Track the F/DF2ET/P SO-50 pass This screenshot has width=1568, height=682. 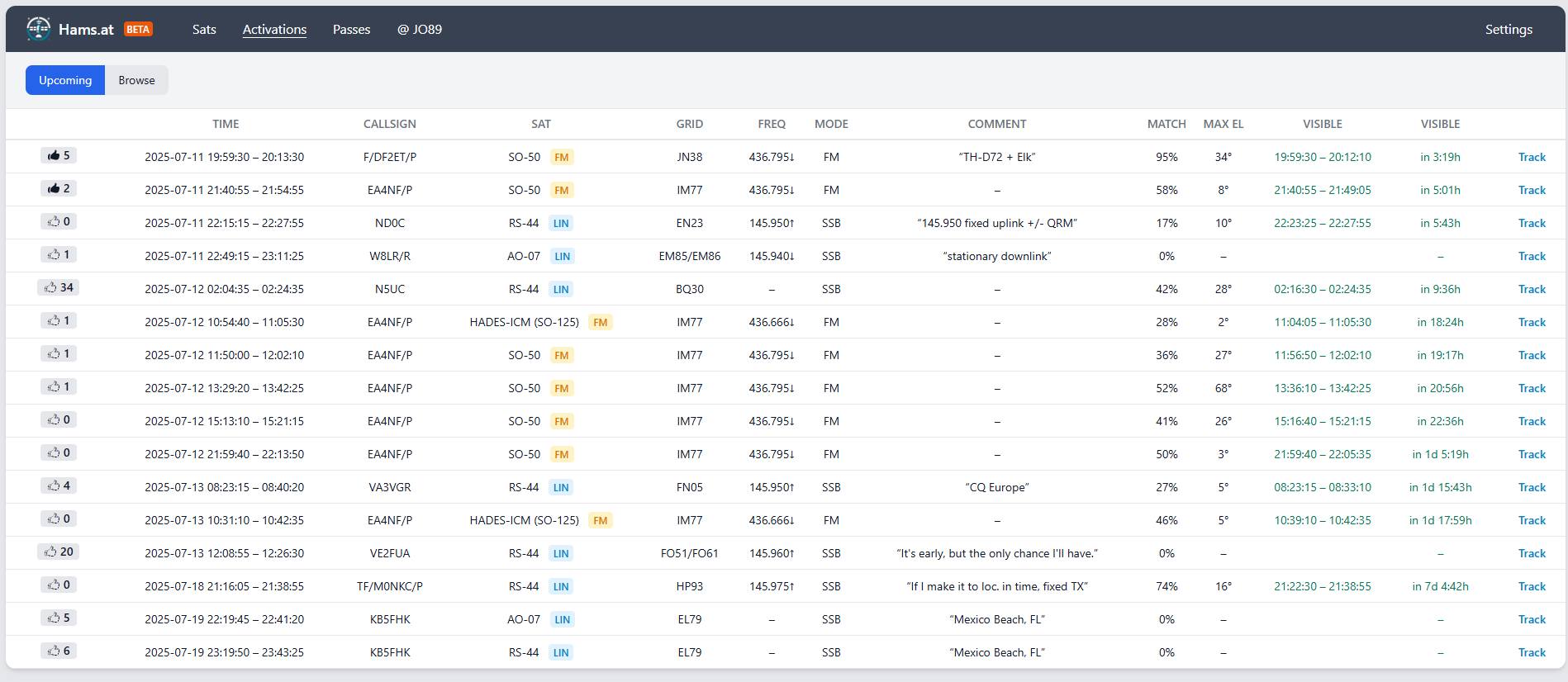[x=1531, y=157]
